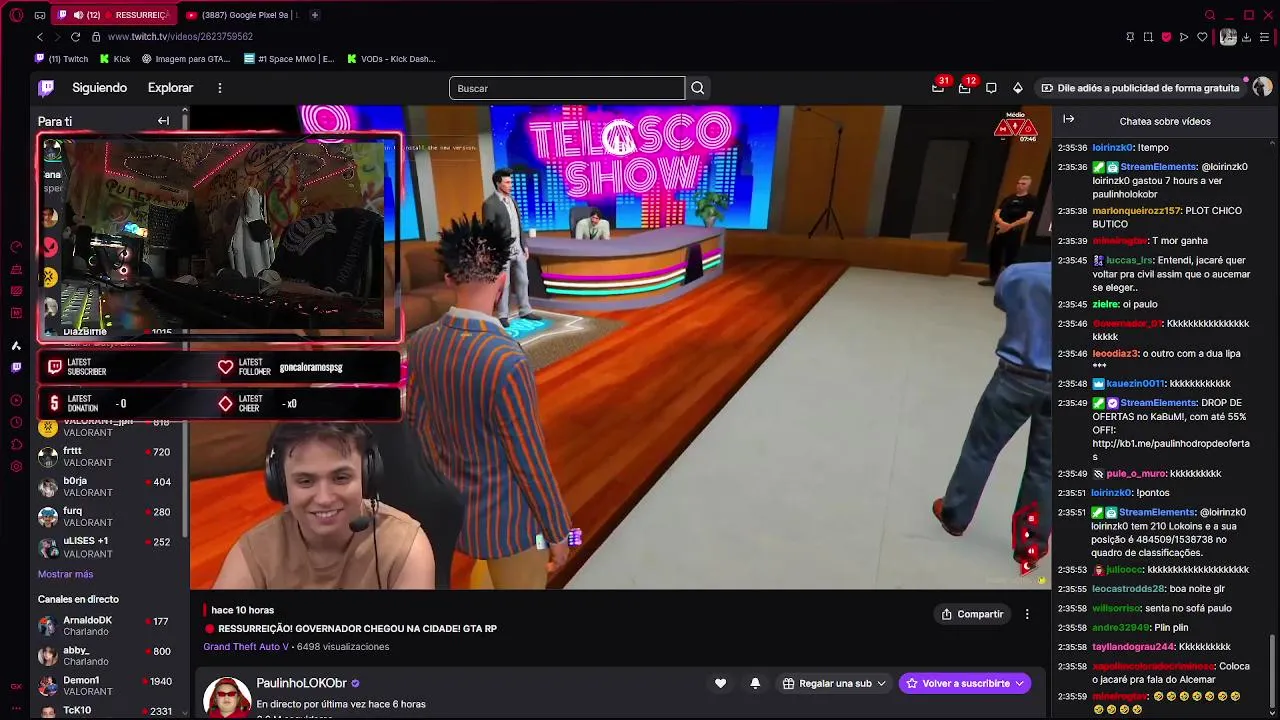Open furq VALORANT channel in sidebar
Screen dimensions: 1280x720
108,516
